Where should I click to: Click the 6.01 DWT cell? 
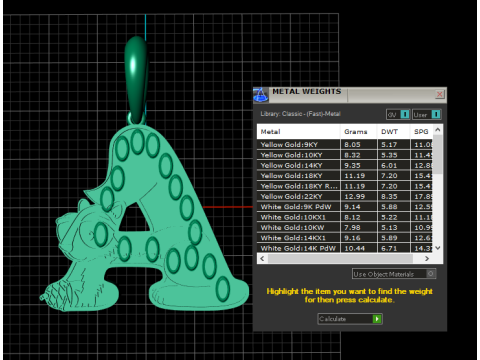tap(394, 165)
